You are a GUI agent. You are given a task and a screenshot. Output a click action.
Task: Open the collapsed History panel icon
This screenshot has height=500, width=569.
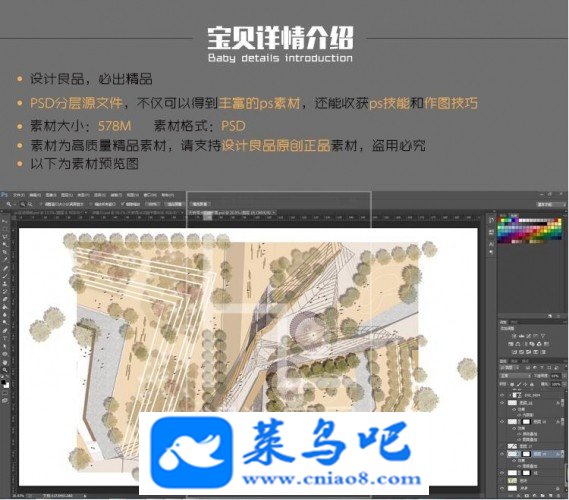pos(491,220)
